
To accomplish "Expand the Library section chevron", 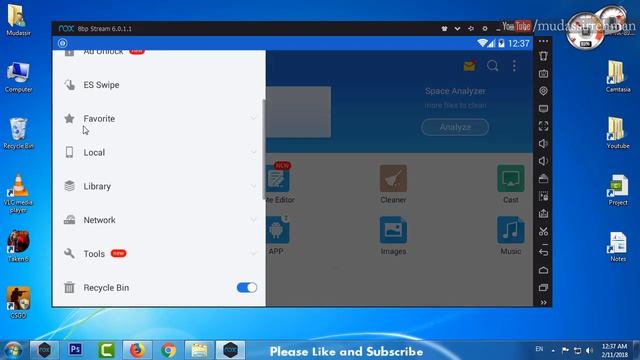I will 253,186.
